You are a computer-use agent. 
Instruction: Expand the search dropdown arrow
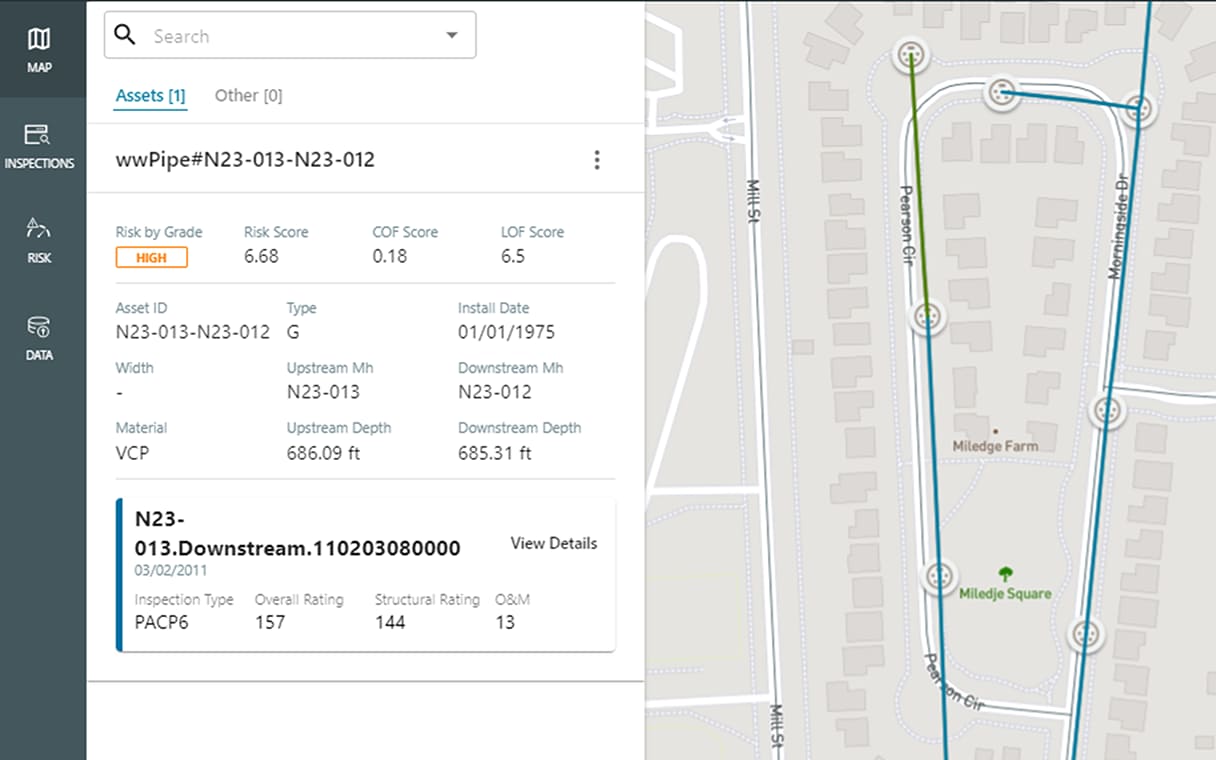[x=452, y=36]
